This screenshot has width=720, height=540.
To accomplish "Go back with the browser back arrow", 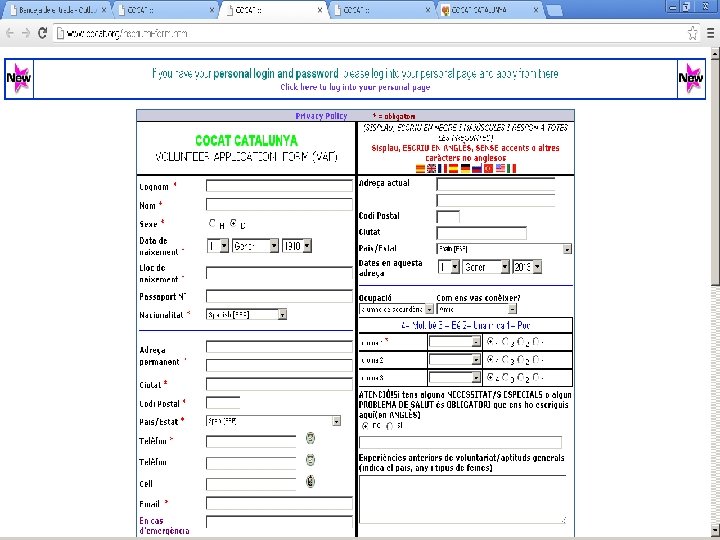I will (x=10, y=33).
